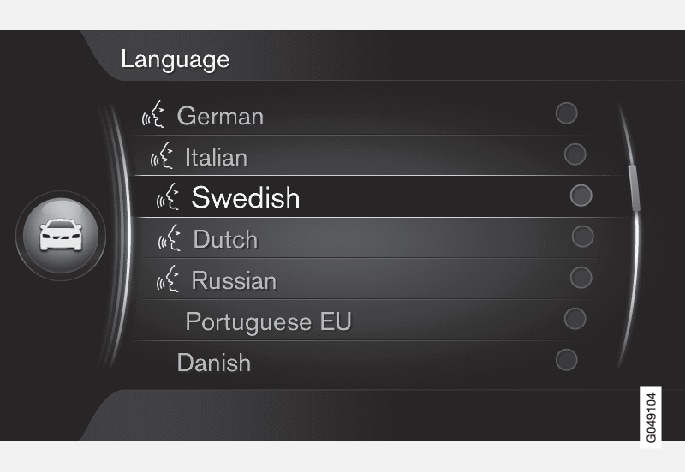The image size is (685, 472).
Task: Click the voice icon beside Dutch
Action: [171, 239]
